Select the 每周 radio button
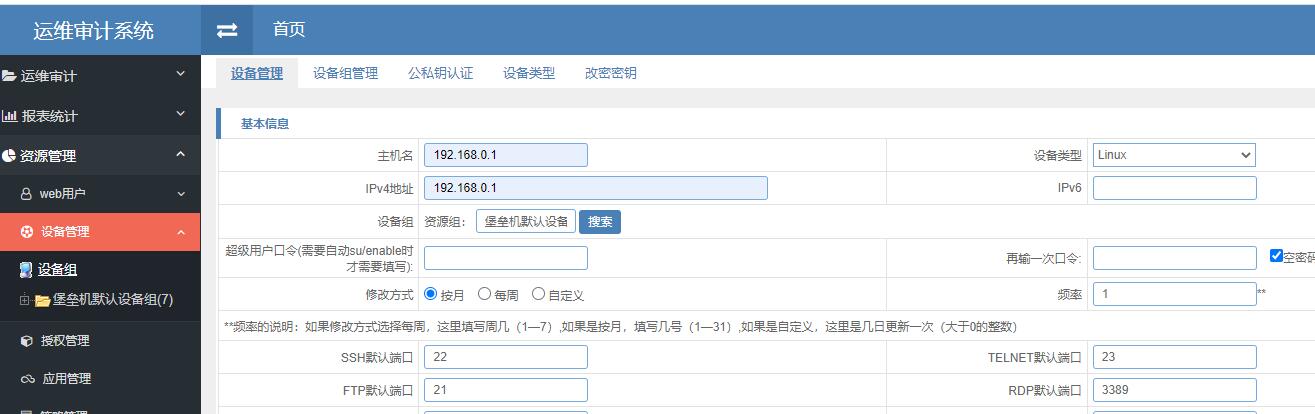Screen dimensions: 1315x414 click(x=484, y=294)
